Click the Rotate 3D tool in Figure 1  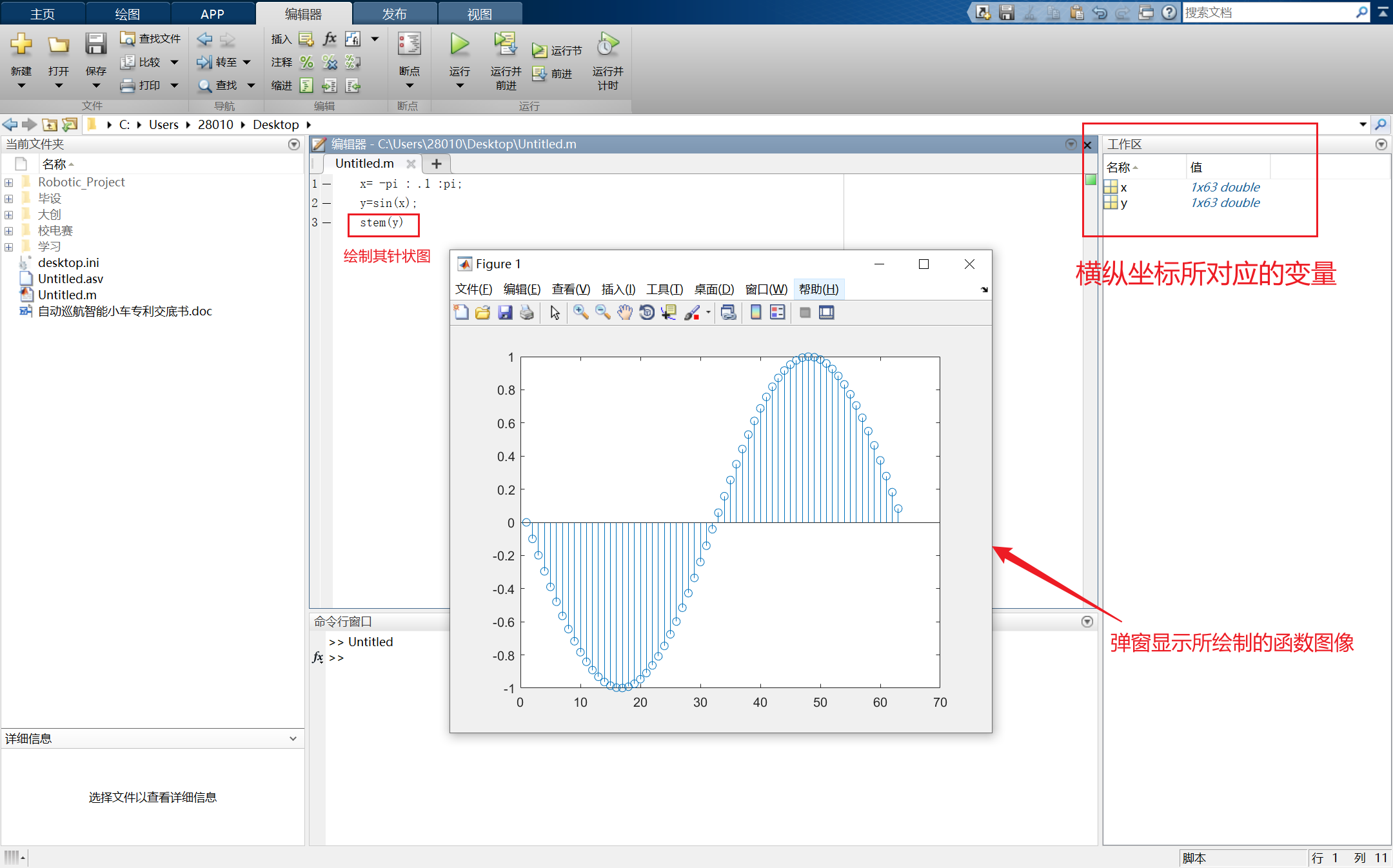(x=646, y=313)
